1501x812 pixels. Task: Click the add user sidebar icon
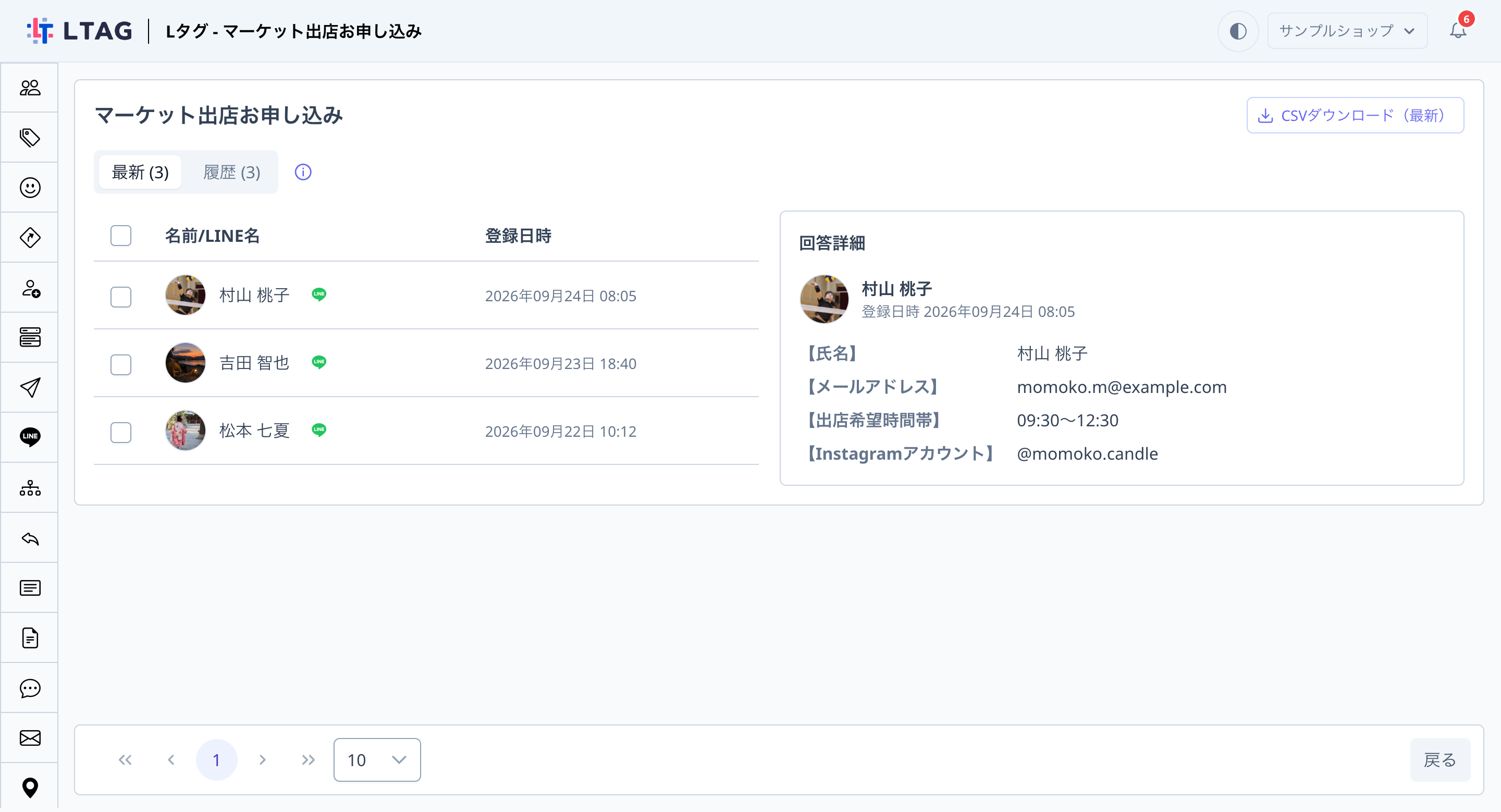click(x=30, y=288)
